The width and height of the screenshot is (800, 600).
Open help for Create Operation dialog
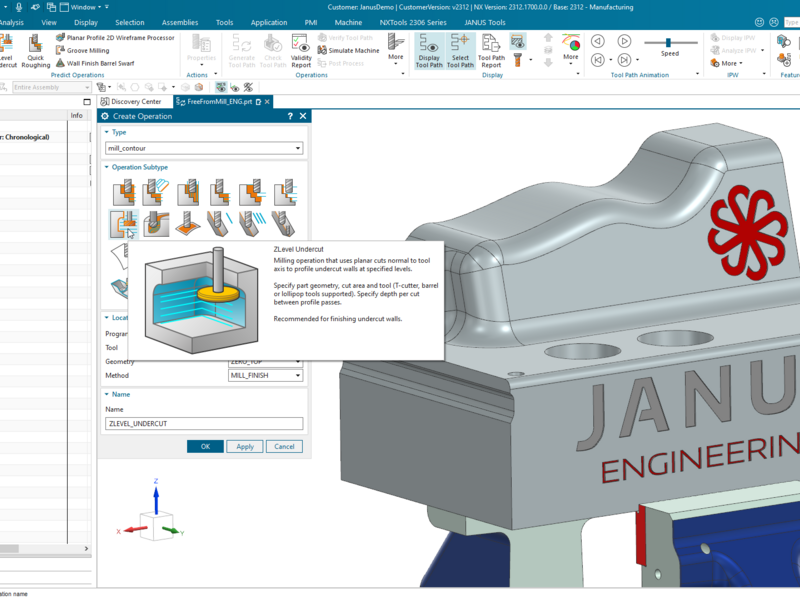click(x=290, y=116)
